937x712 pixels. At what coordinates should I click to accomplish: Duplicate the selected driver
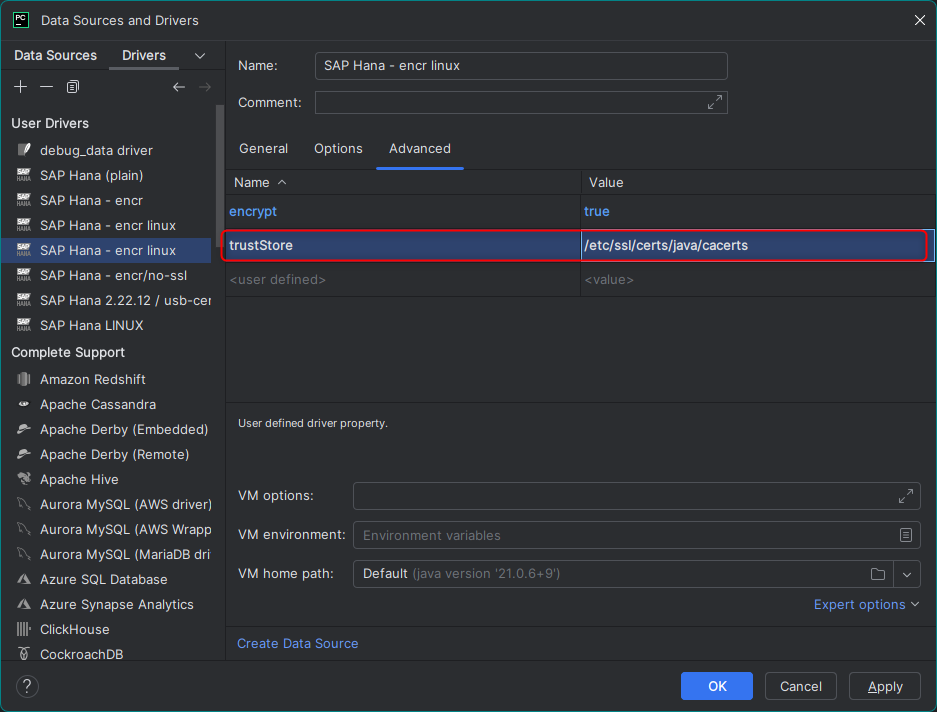[x=72, y=87]
